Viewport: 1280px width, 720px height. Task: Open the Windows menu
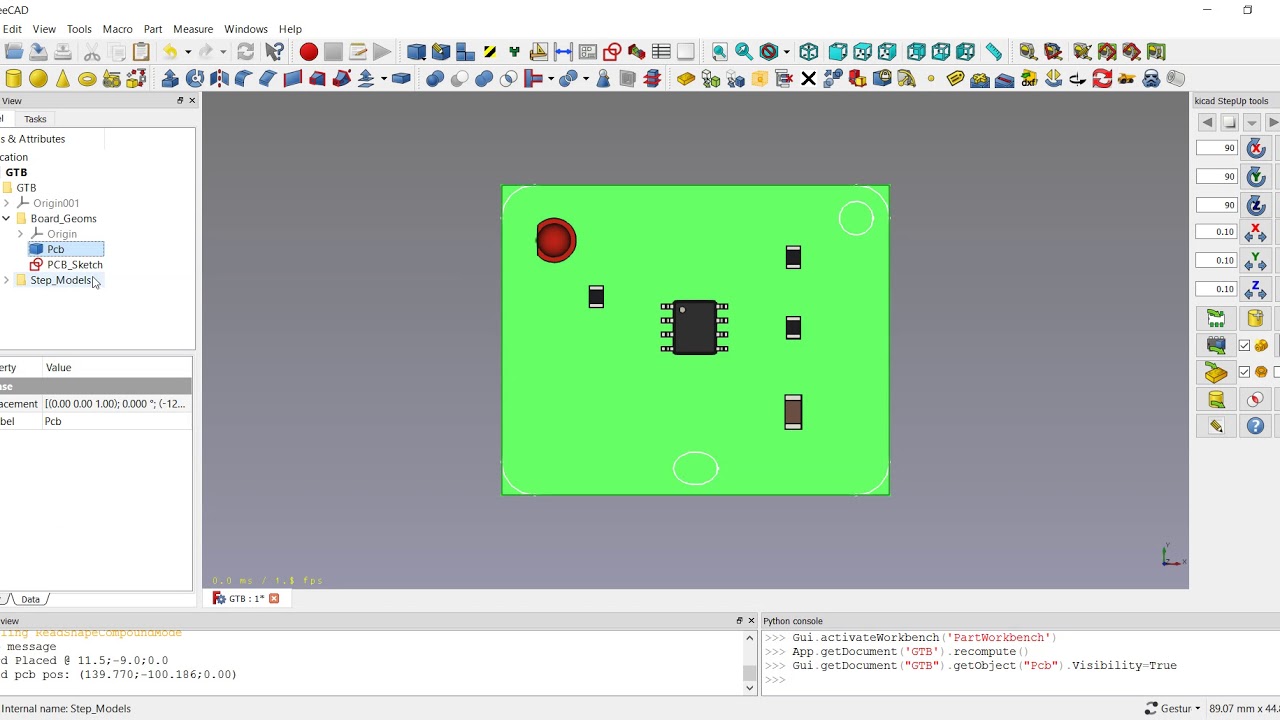coord(246,29)
